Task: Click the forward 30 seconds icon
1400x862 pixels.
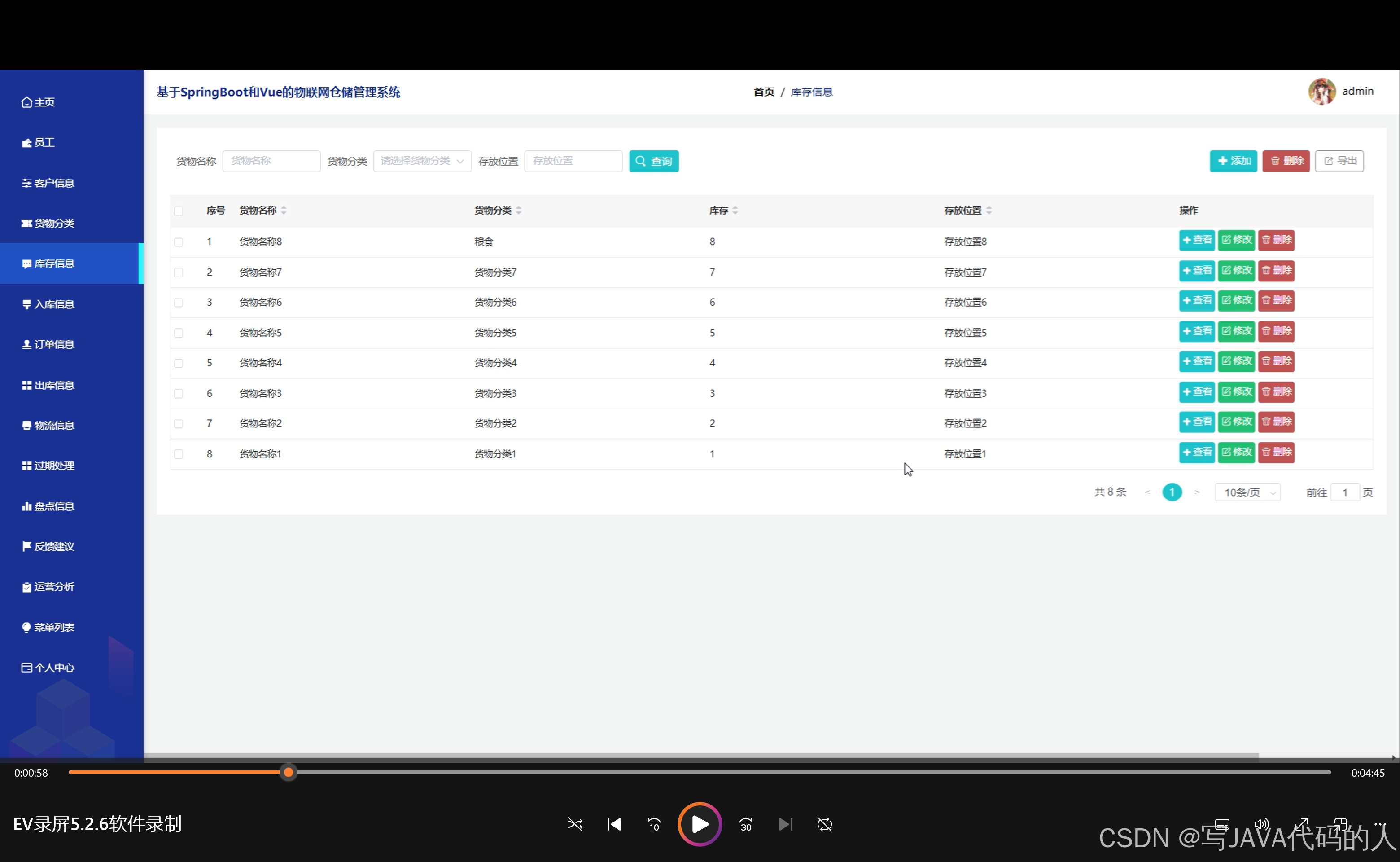Action: click(x=745, y=824)
